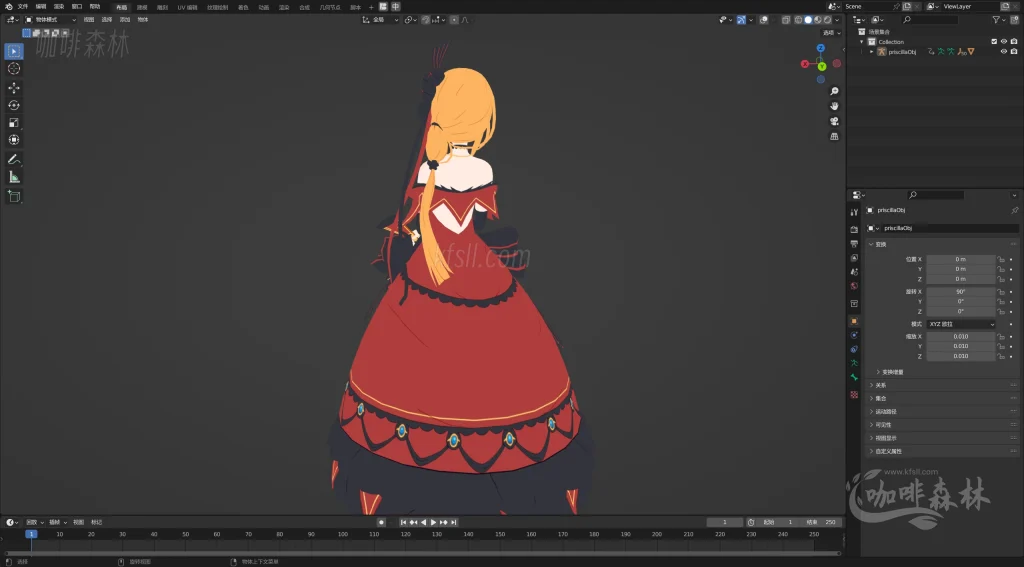Switch perspective/orthographic grid icon
The image size is (1024, 567).
(x=834, y=137)
